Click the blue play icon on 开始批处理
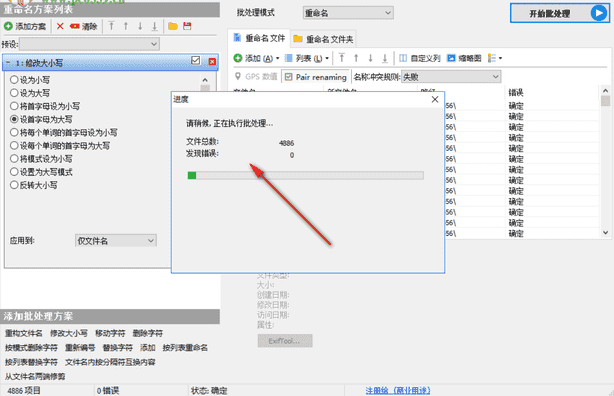Viewport: 614px width, 396px height. tap(598, 13)
